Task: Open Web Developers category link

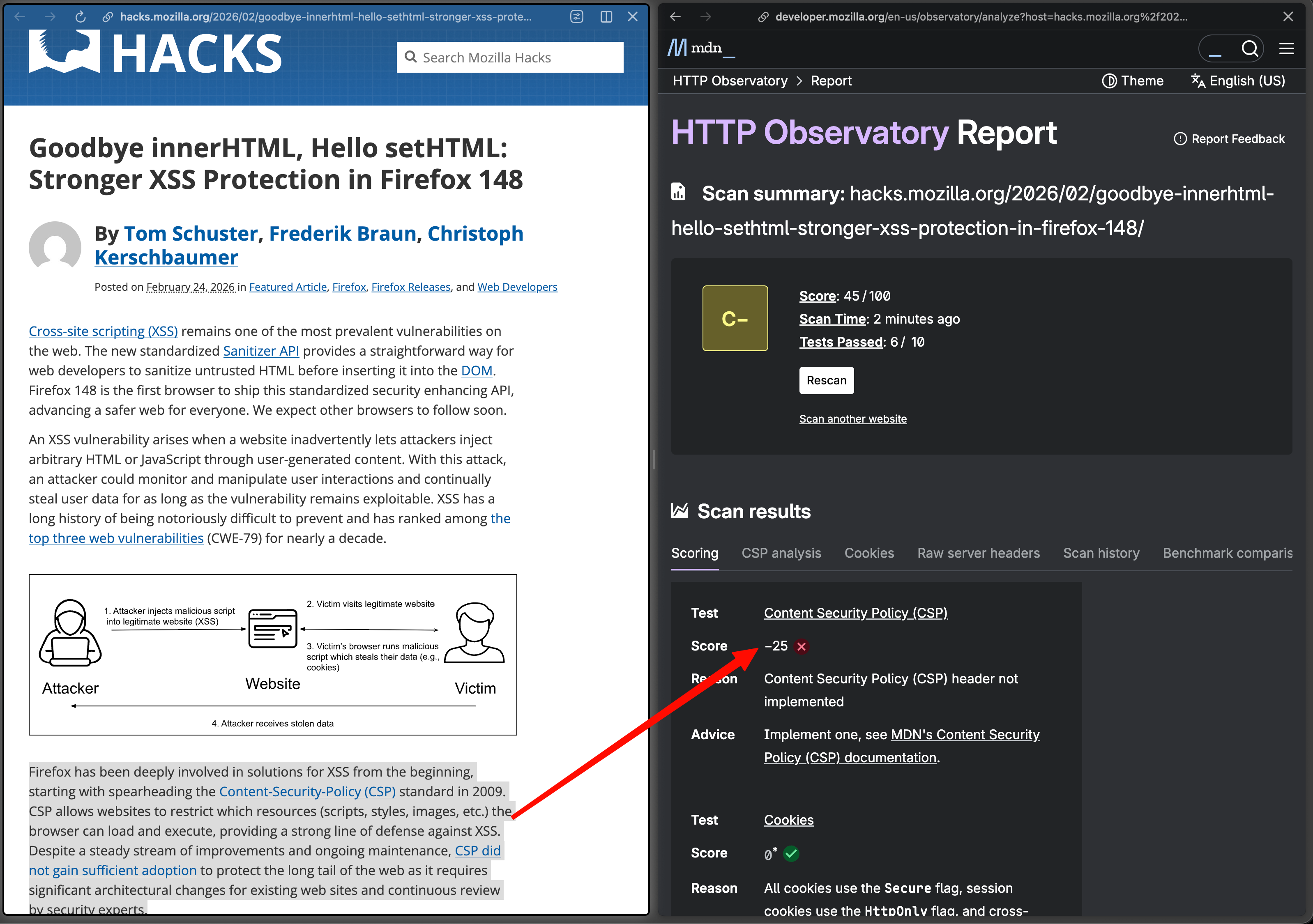Action: [517, 287]
